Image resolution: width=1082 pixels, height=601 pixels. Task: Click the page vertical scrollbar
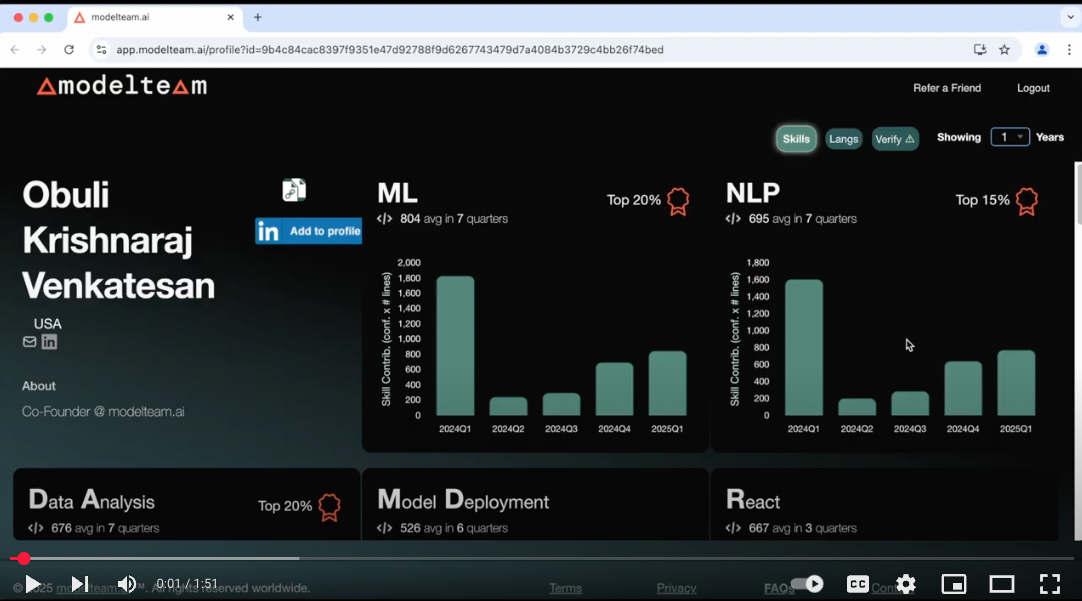(x=1078, y=193)
